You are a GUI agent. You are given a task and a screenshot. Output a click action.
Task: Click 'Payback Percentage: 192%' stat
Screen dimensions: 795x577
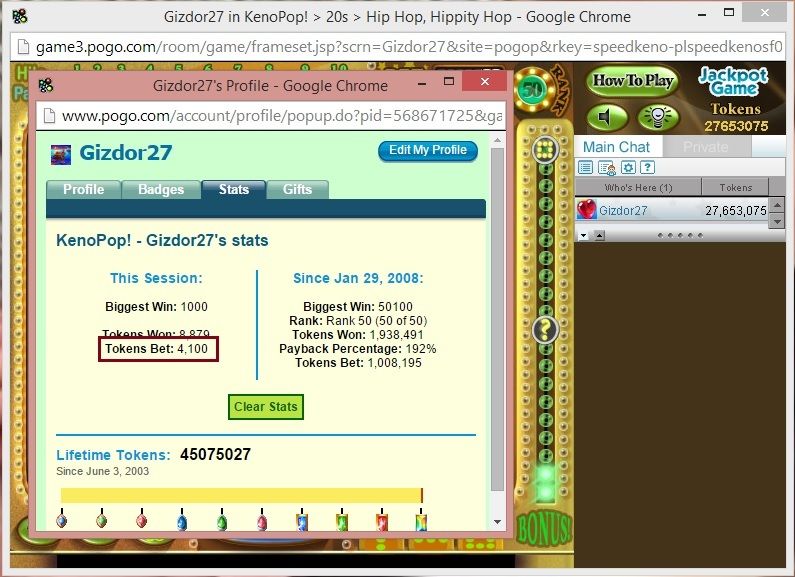click(357, 349)
